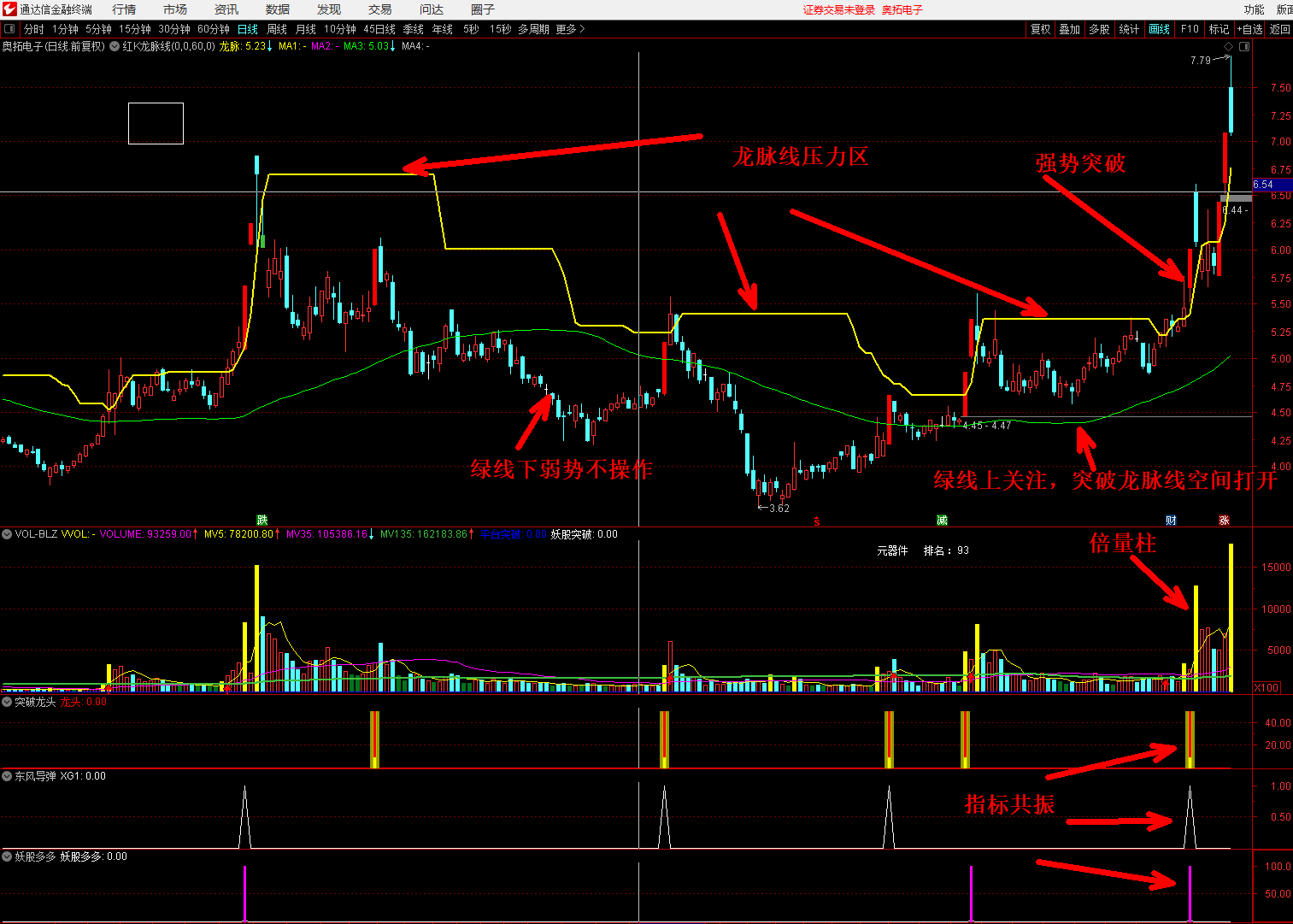Viewport: 1293px width, 924px height.
Task: Click the 通达信 app logo icon
Action: click(x=9, y=9)
